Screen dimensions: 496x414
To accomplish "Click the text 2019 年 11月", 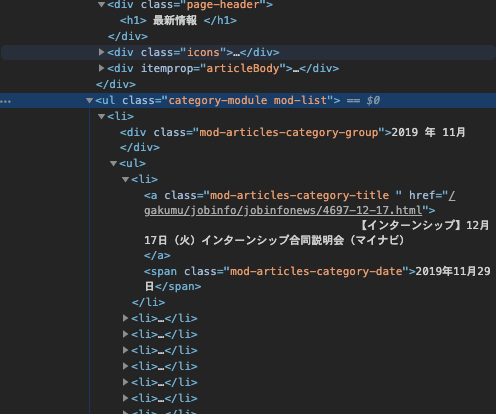I will [428, 132].
